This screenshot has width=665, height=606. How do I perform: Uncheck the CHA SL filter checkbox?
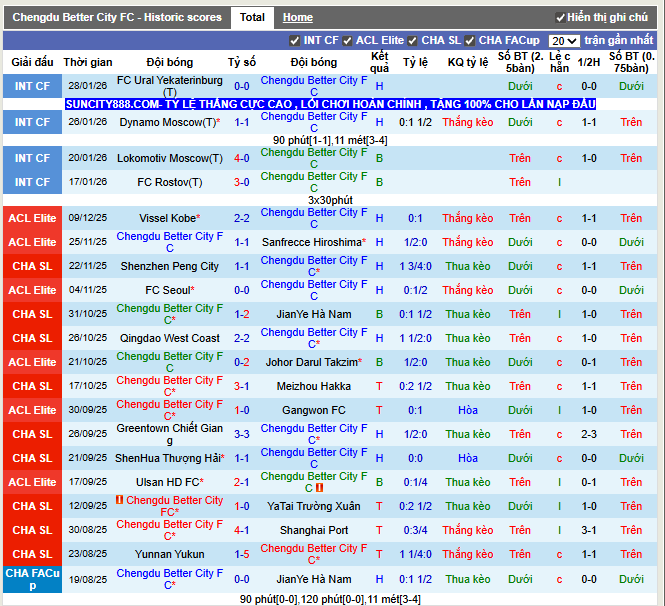pos(412,41)
